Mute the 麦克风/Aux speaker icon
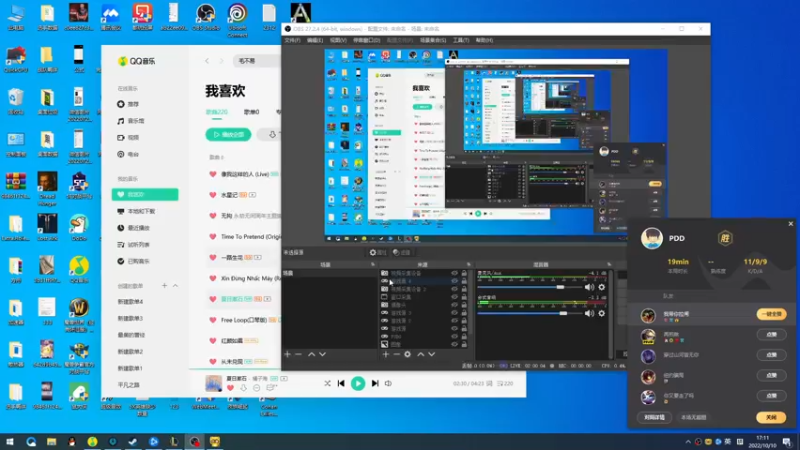The height and width of the screenshot is (450, 800). 589,287
